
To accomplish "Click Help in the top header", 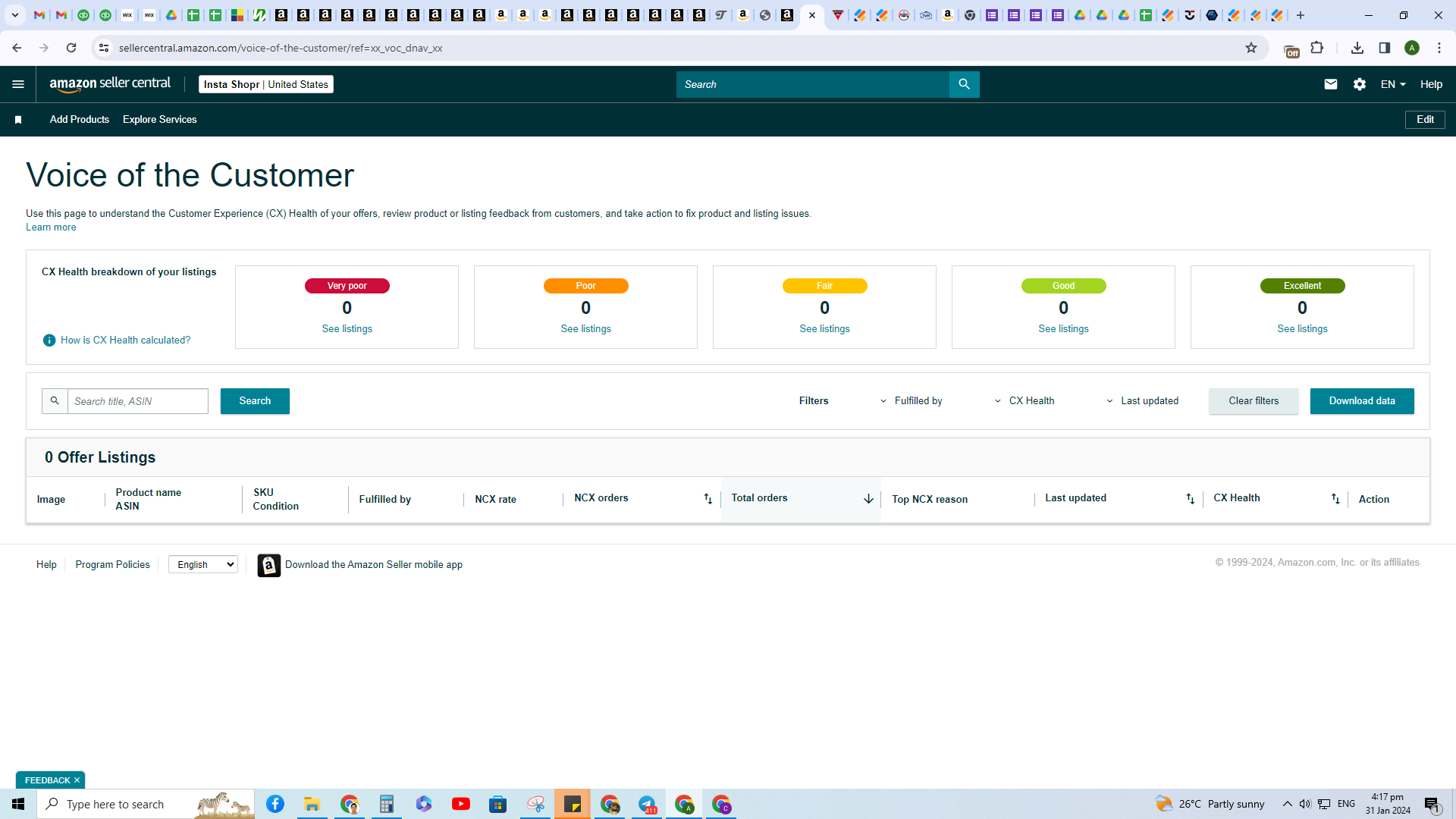I will coord(1431,84).
